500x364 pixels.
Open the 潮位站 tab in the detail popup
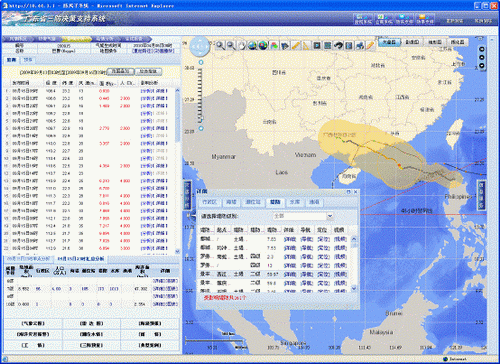[253, 202]
